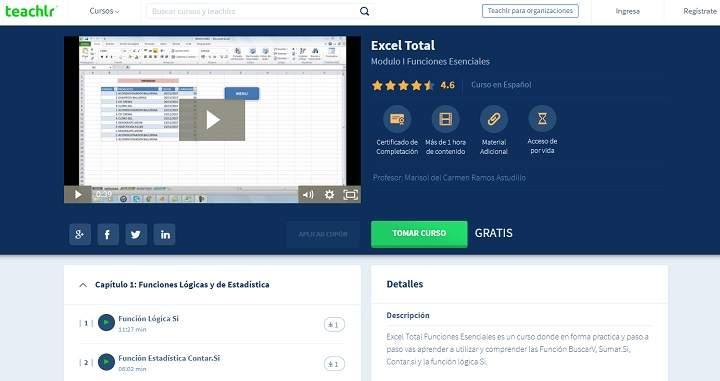Click Modulo I Funciones Esenciales subtitle
This screenshot has width=720, height=381.
click(x=430, y=62)
